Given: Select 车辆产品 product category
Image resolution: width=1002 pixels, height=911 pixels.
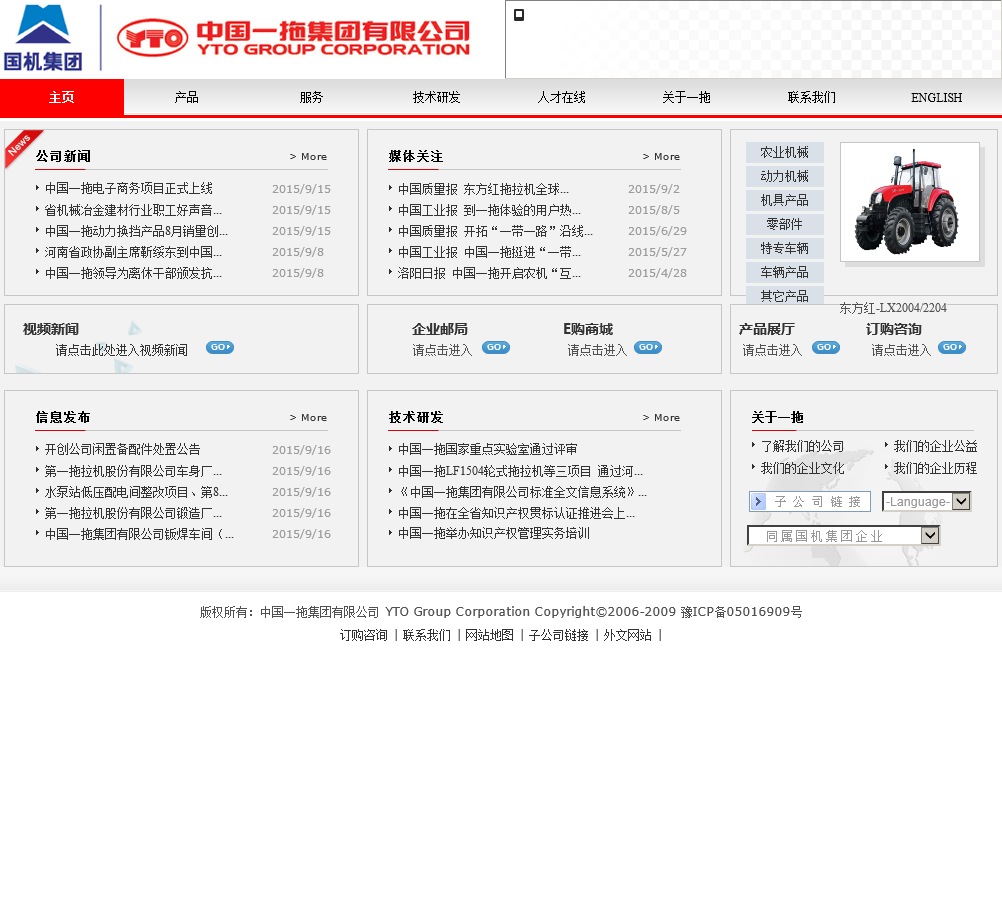Looking at the screenshot, I should pyautogui.click(x=785, y=273).
